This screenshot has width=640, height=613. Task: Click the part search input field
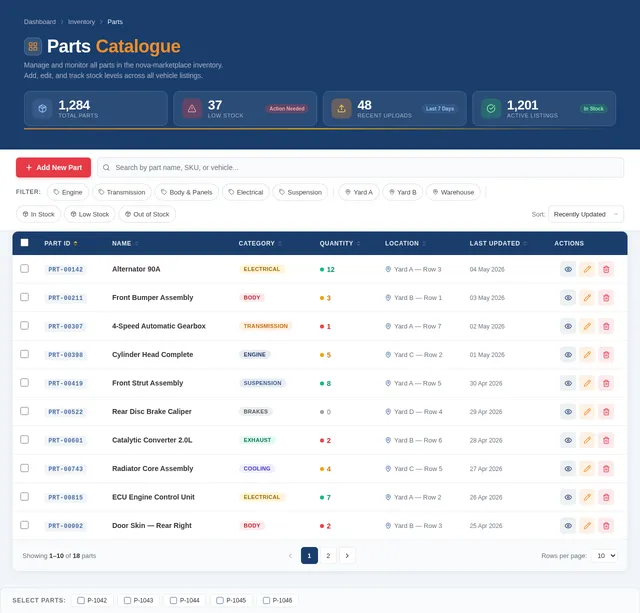pos(360,167)
